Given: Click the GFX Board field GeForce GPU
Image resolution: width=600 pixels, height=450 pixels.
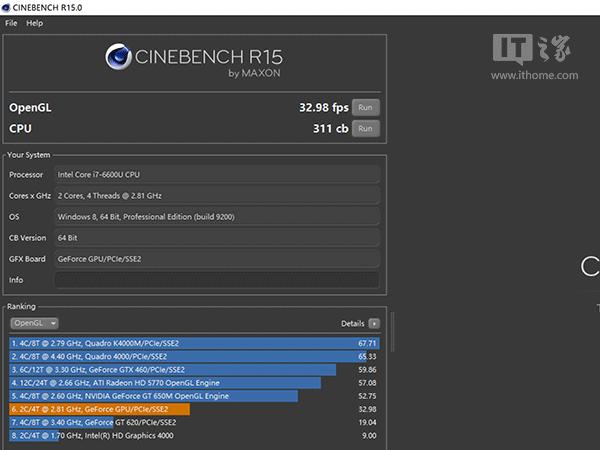Looking at the screenshot, I should (x=217, y=259).
